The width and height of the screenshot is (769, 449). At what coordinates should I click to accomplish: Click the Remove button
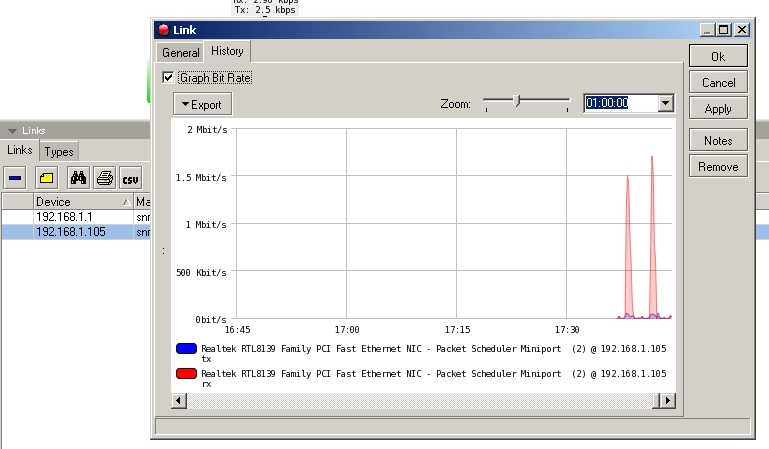click(x=718, y=166)
